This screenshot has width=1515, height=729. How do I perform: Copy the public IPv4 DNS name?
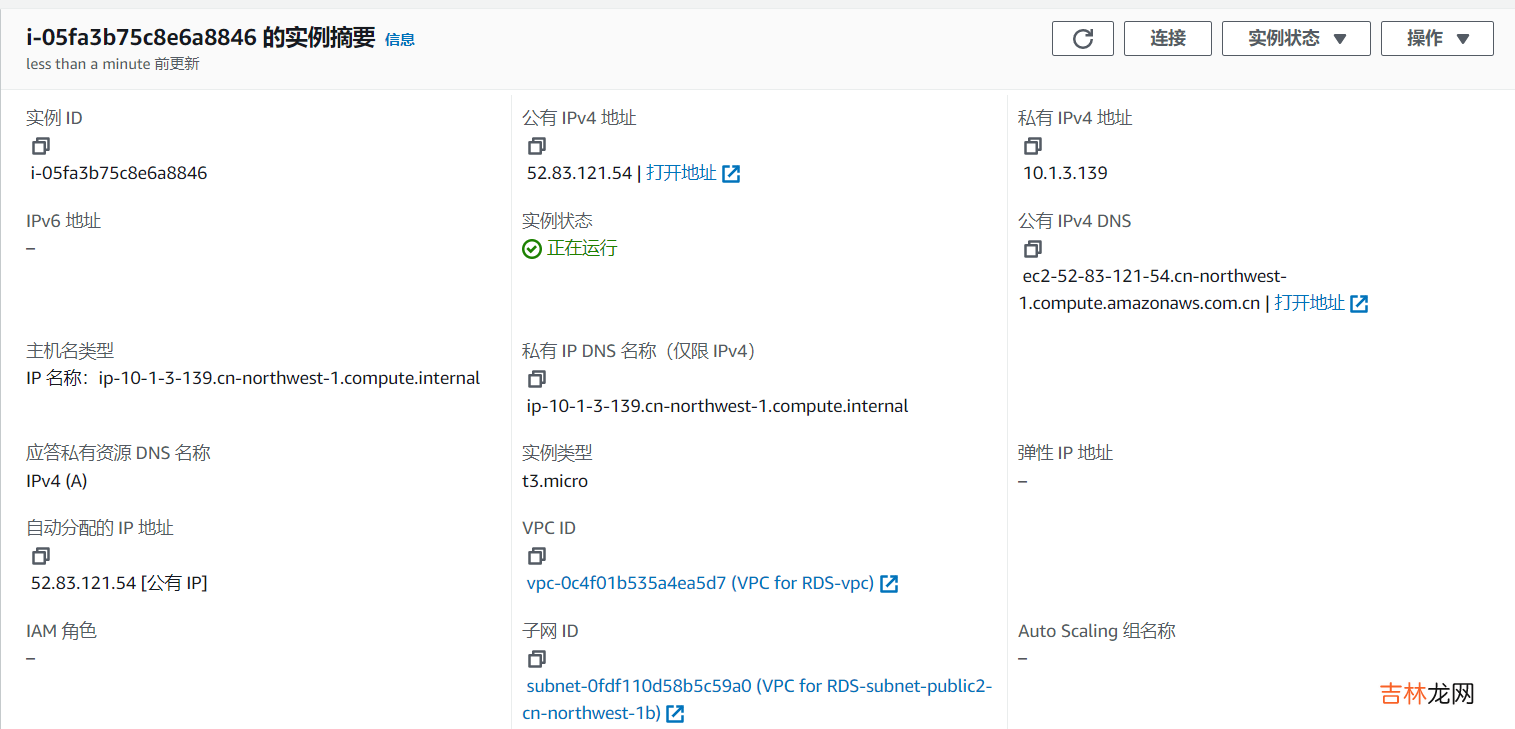[x=1033, y=249]
